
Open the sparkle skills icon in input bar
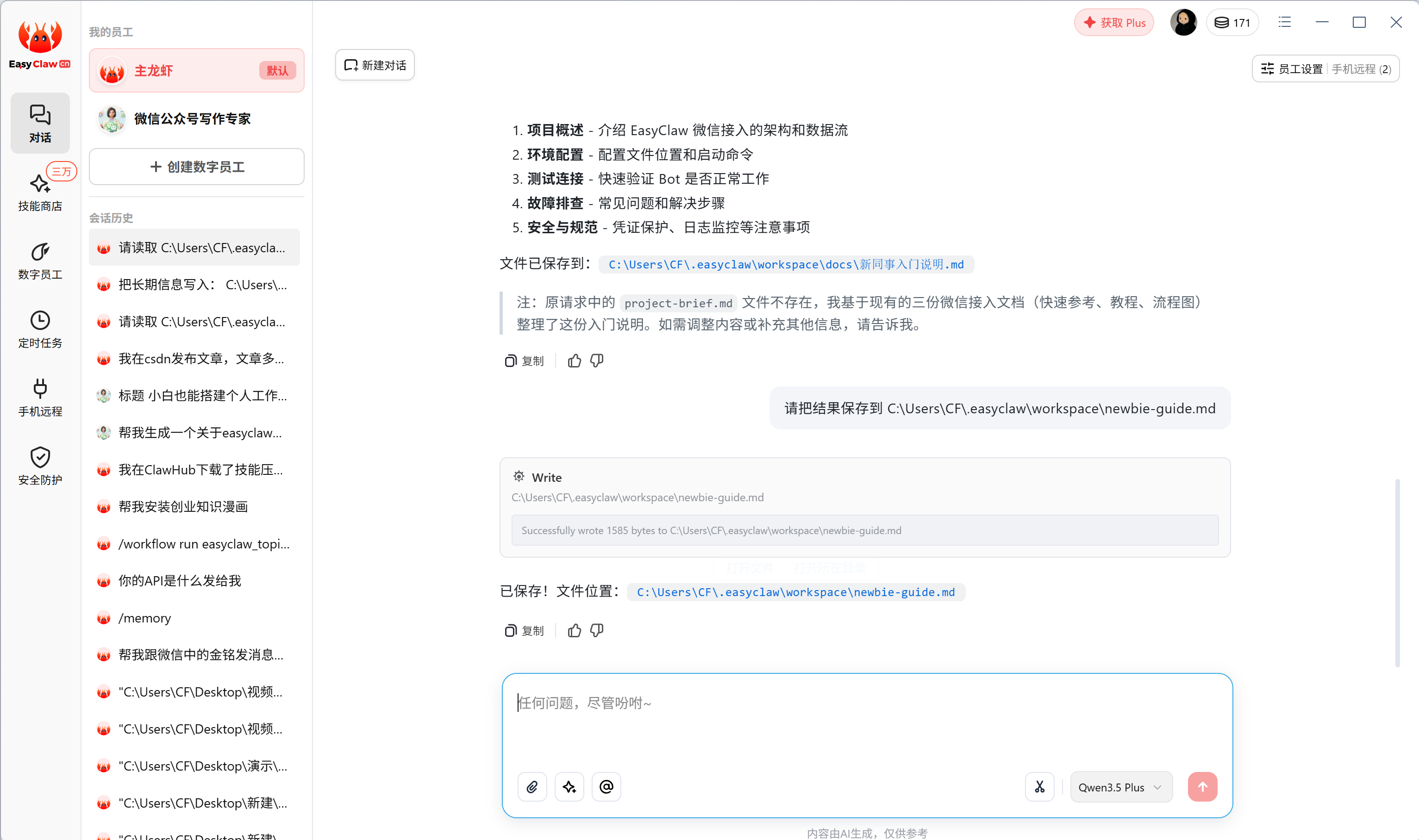pos(569,787)
